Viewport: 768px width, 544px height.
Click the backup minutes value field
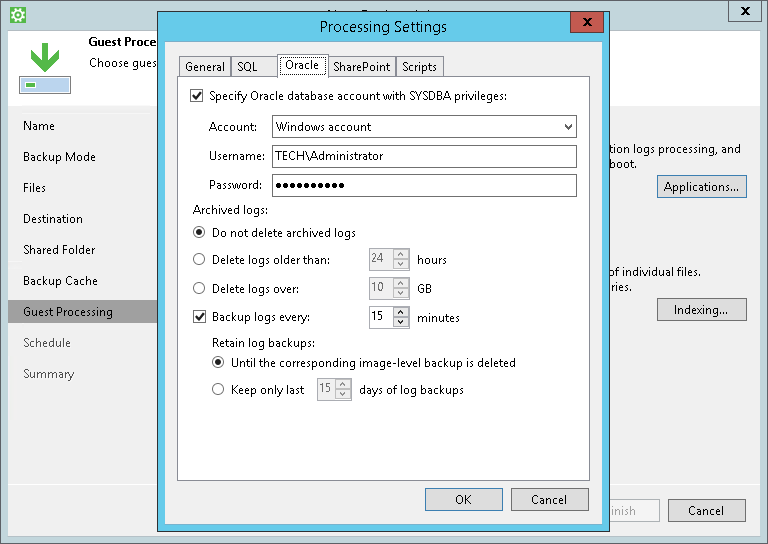tap(382, 317)
